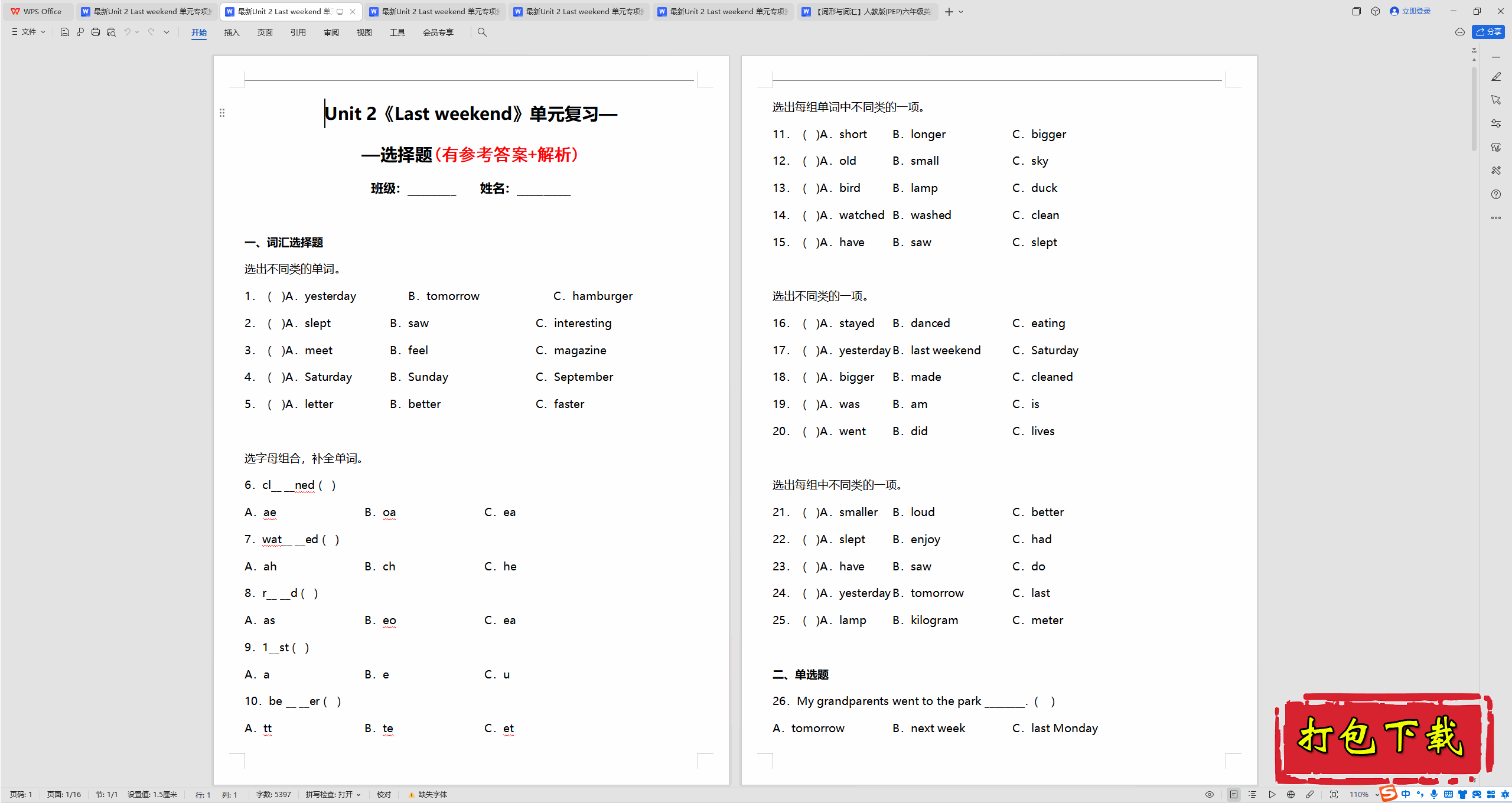Click the paragraph drag handle beside the title
Image resolution: width=1512 pixels, height=803 pixels.
point(222,113)
